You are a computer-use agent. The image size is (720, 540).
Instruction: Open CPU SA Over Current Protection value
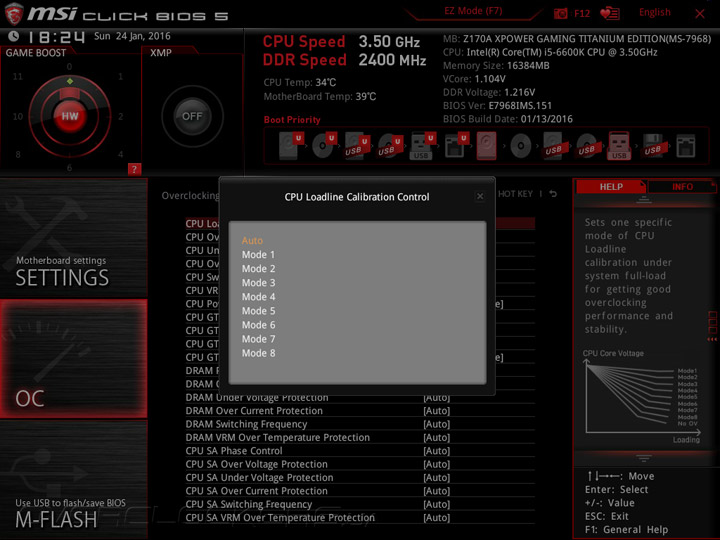pos(437,491)
